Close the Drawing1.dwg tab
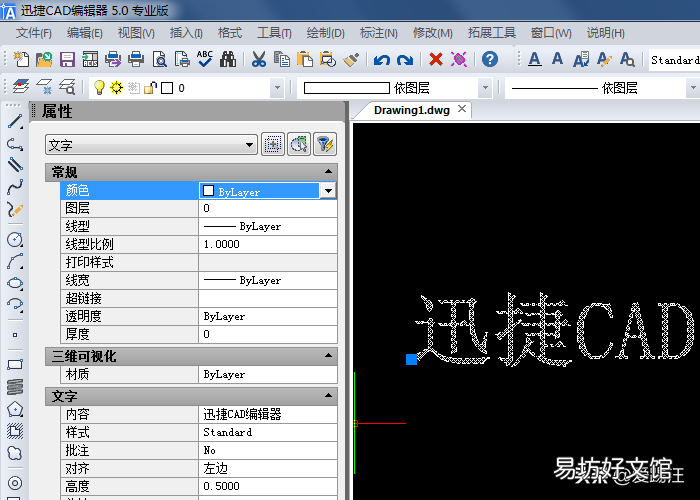 coord(462,108)
